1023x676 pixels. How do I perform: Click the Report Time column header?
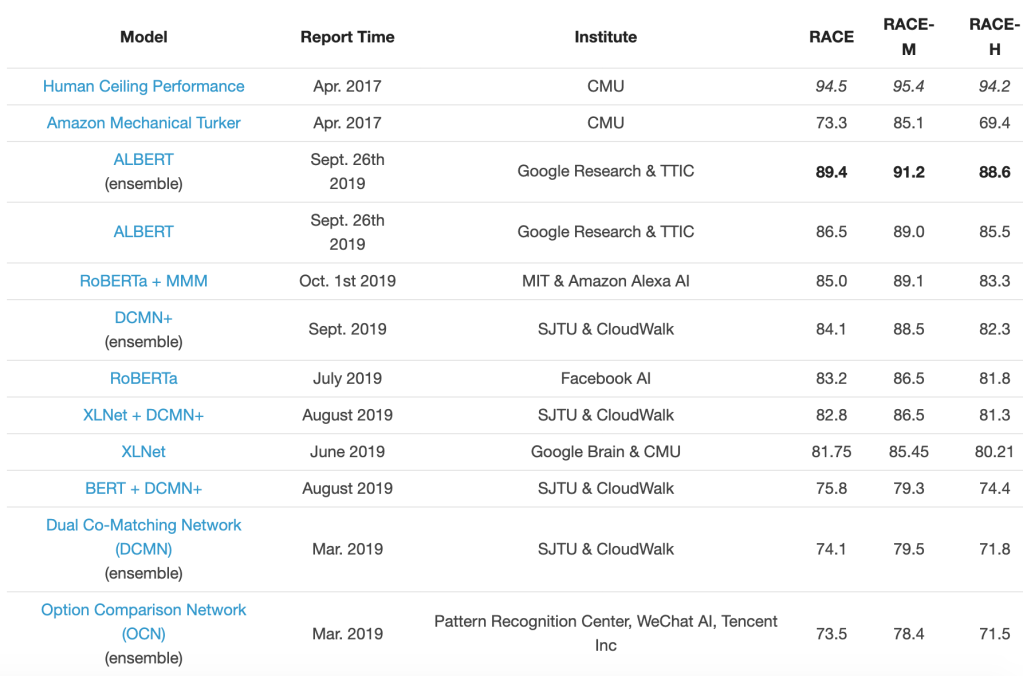tap(347, 37)
